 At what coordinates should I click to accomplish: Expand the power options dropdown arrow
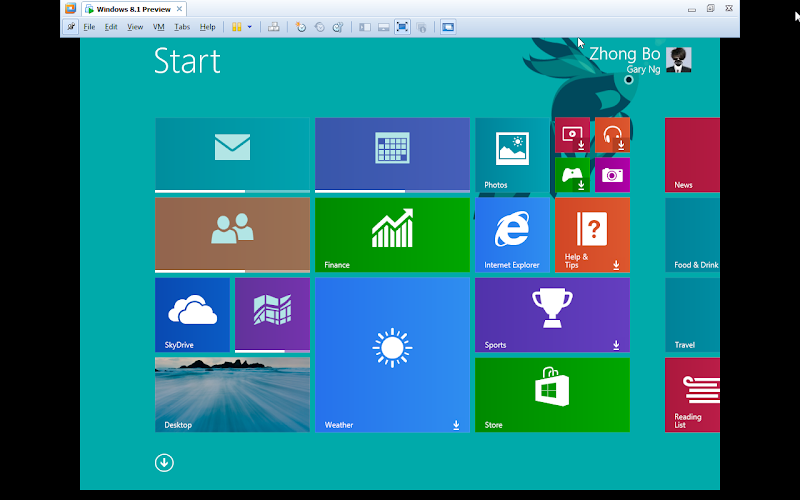pos(249,27)
